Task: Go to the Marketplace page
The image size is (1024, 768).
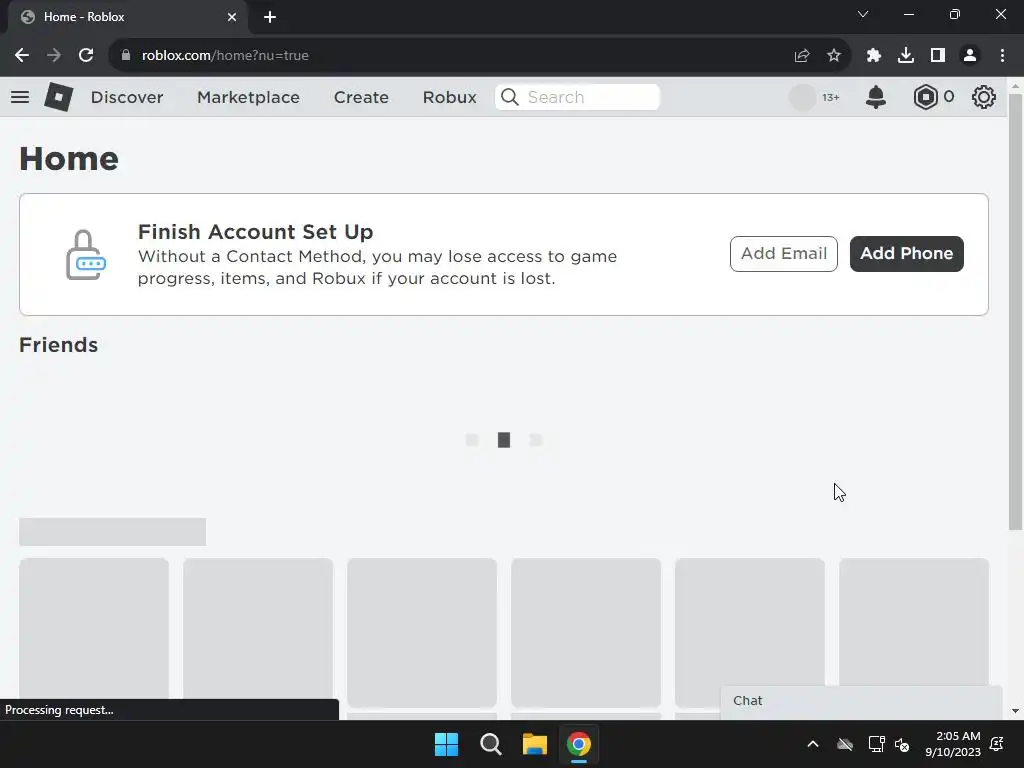Action: pyautogui.click(x=248, y=97)
